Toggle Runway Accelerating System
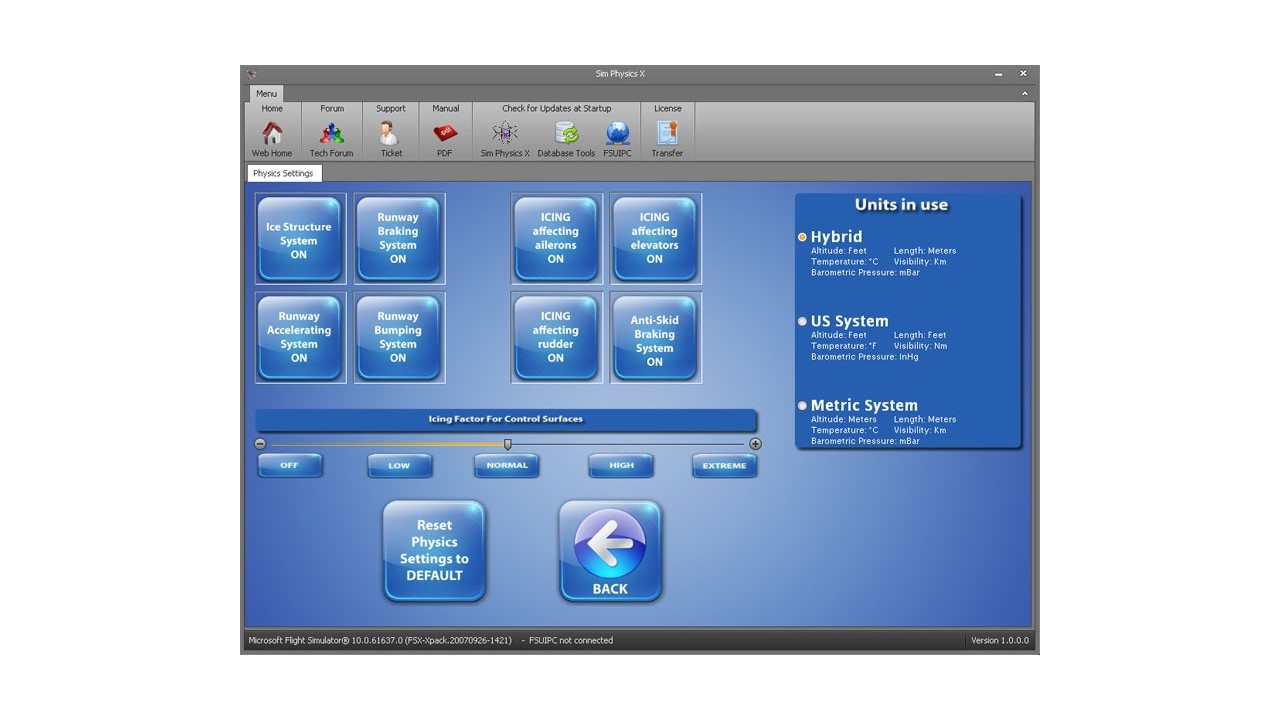The height and width of the screenshot is (720, 1280). click(299, 338)
